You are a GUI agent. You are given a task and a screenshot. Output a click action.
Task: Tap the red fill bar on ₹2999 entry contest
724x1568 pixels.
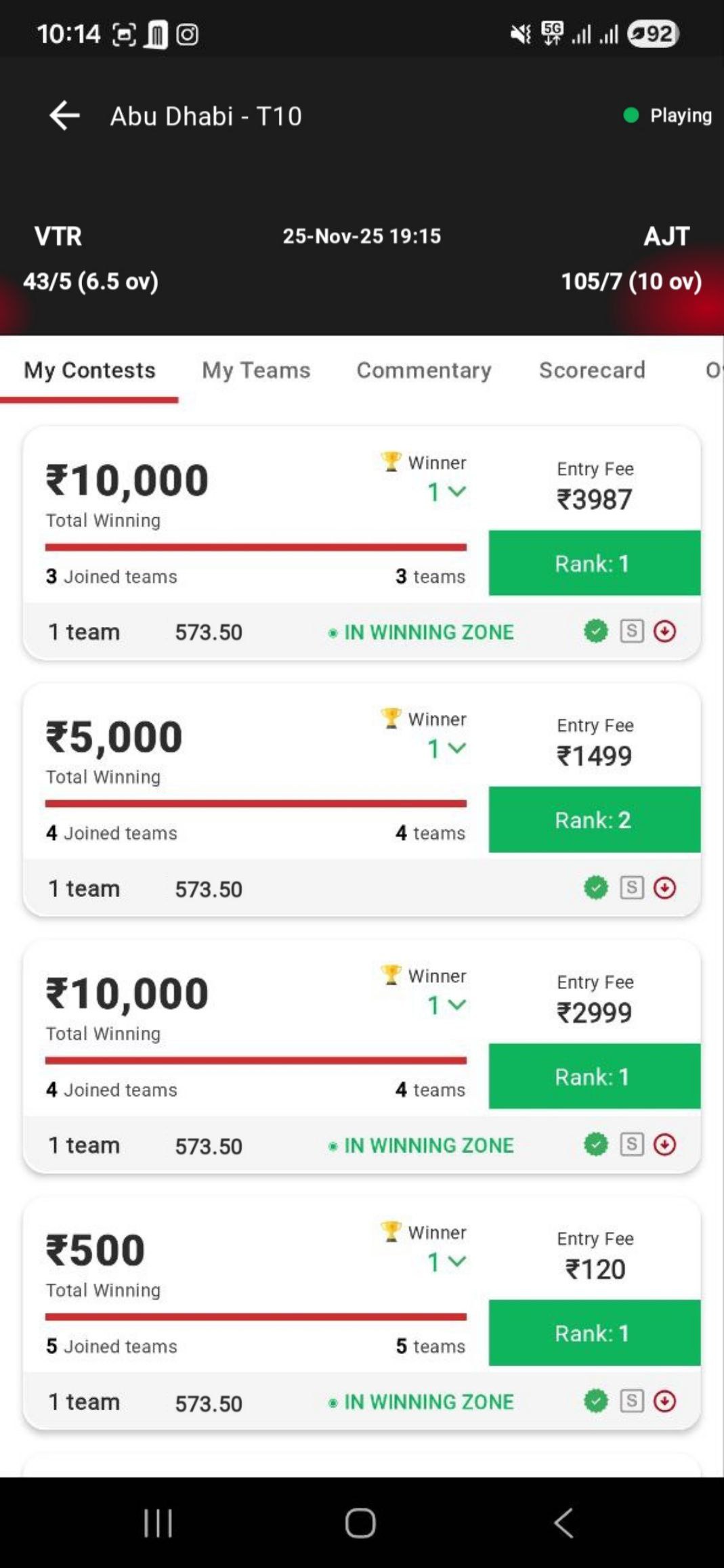[x=255, y=1060]
